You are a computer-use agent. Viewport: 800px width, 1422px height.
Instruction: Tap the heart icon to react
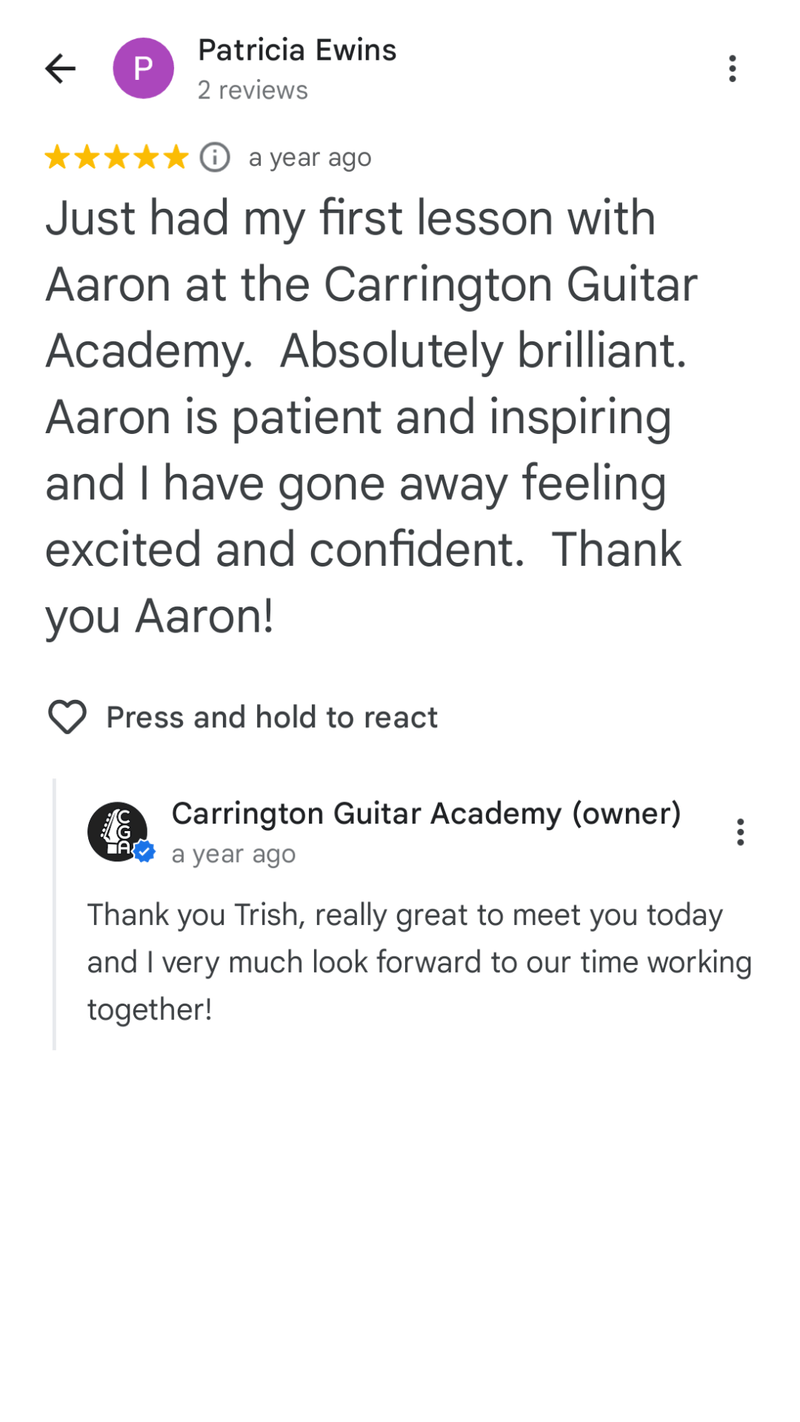tap(66, 717)
